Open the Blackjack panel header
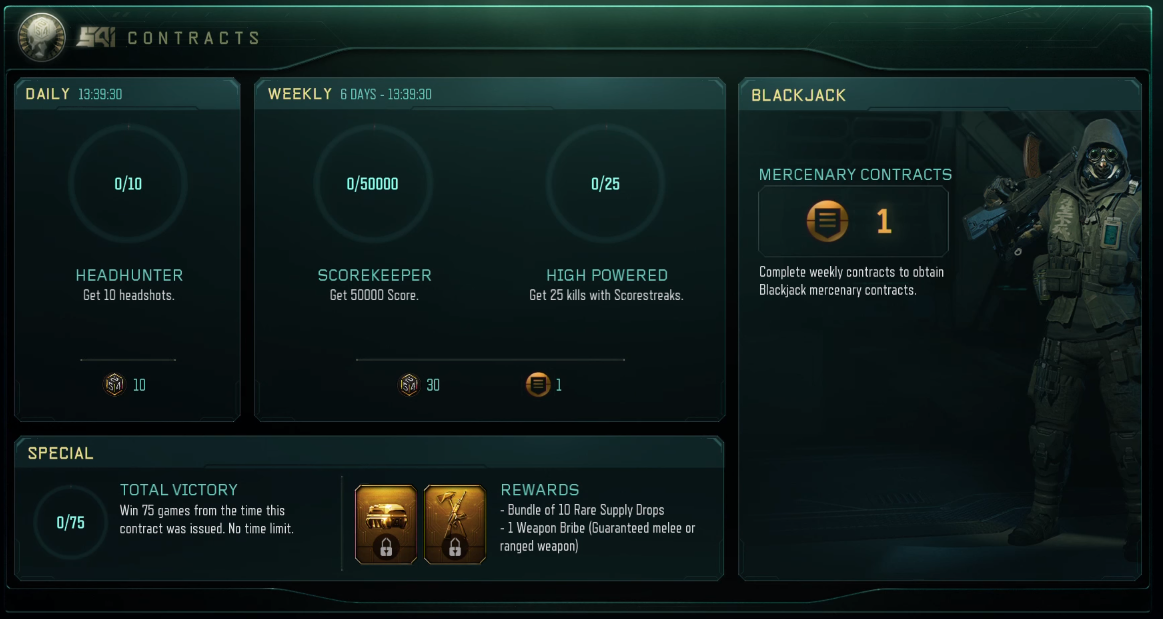 pyautogui.click(x=940, y=95)
